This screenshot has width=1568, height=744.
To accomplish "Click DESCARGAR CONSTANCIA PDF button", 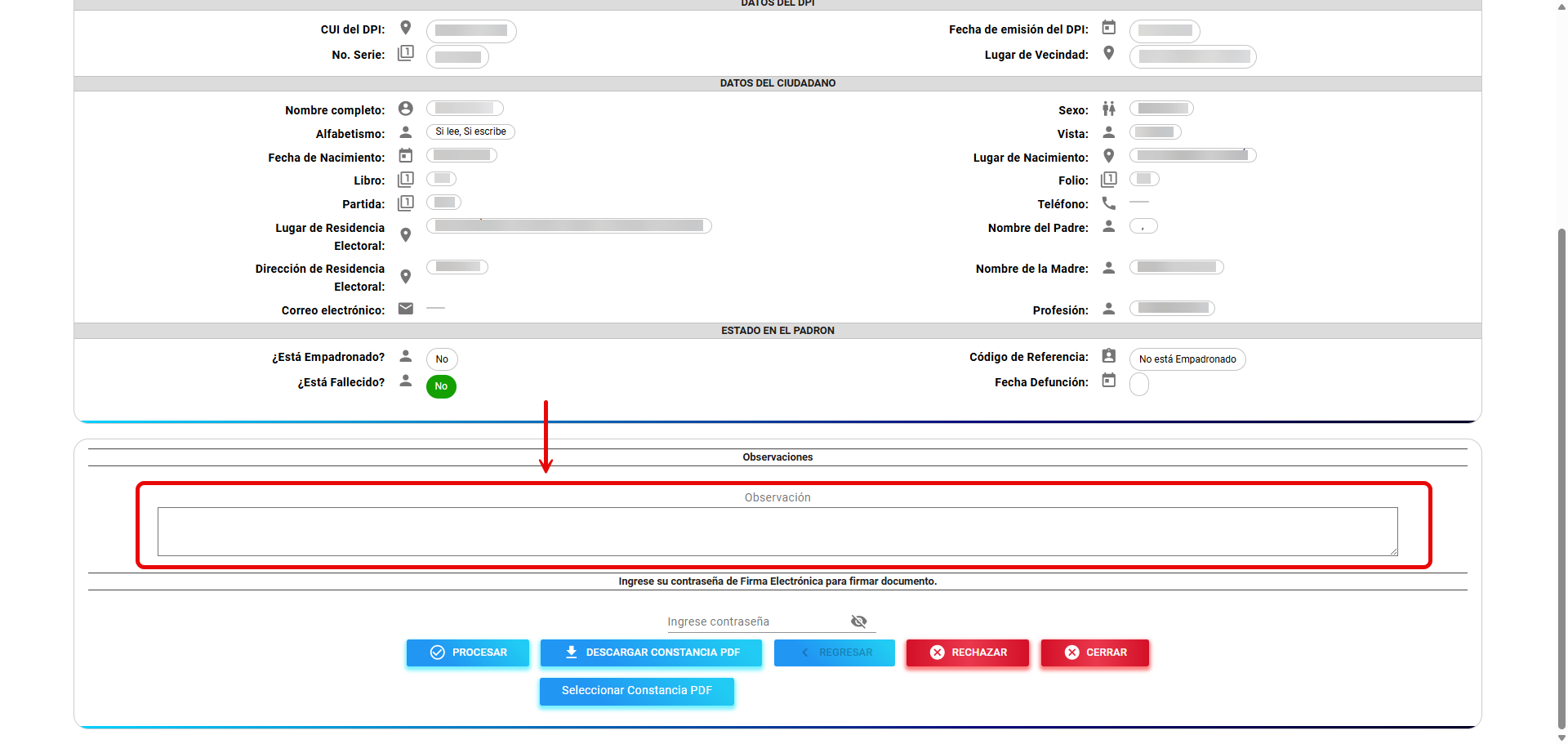I will tap(651, 653).
